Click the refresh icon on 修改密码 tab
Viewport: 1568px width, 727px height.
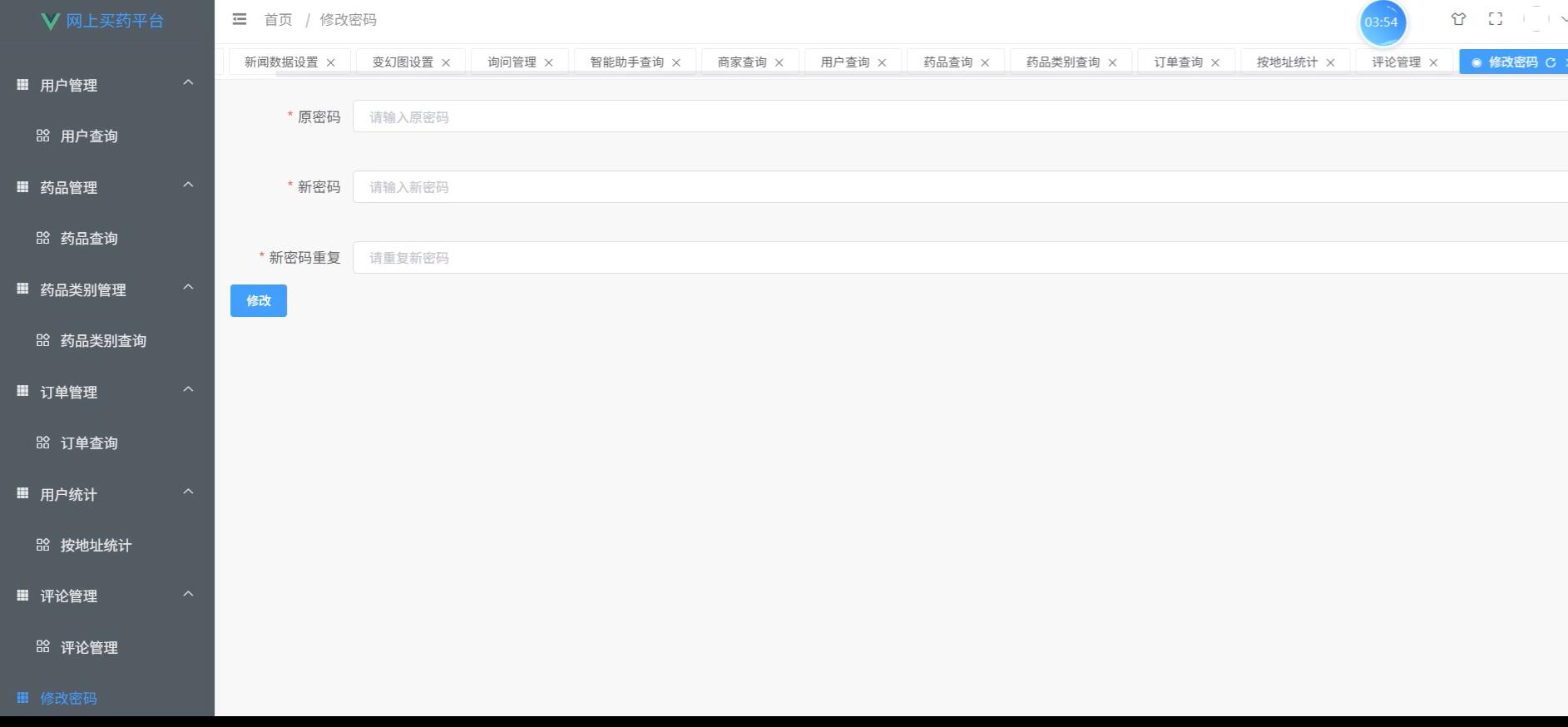[1551, 62]
